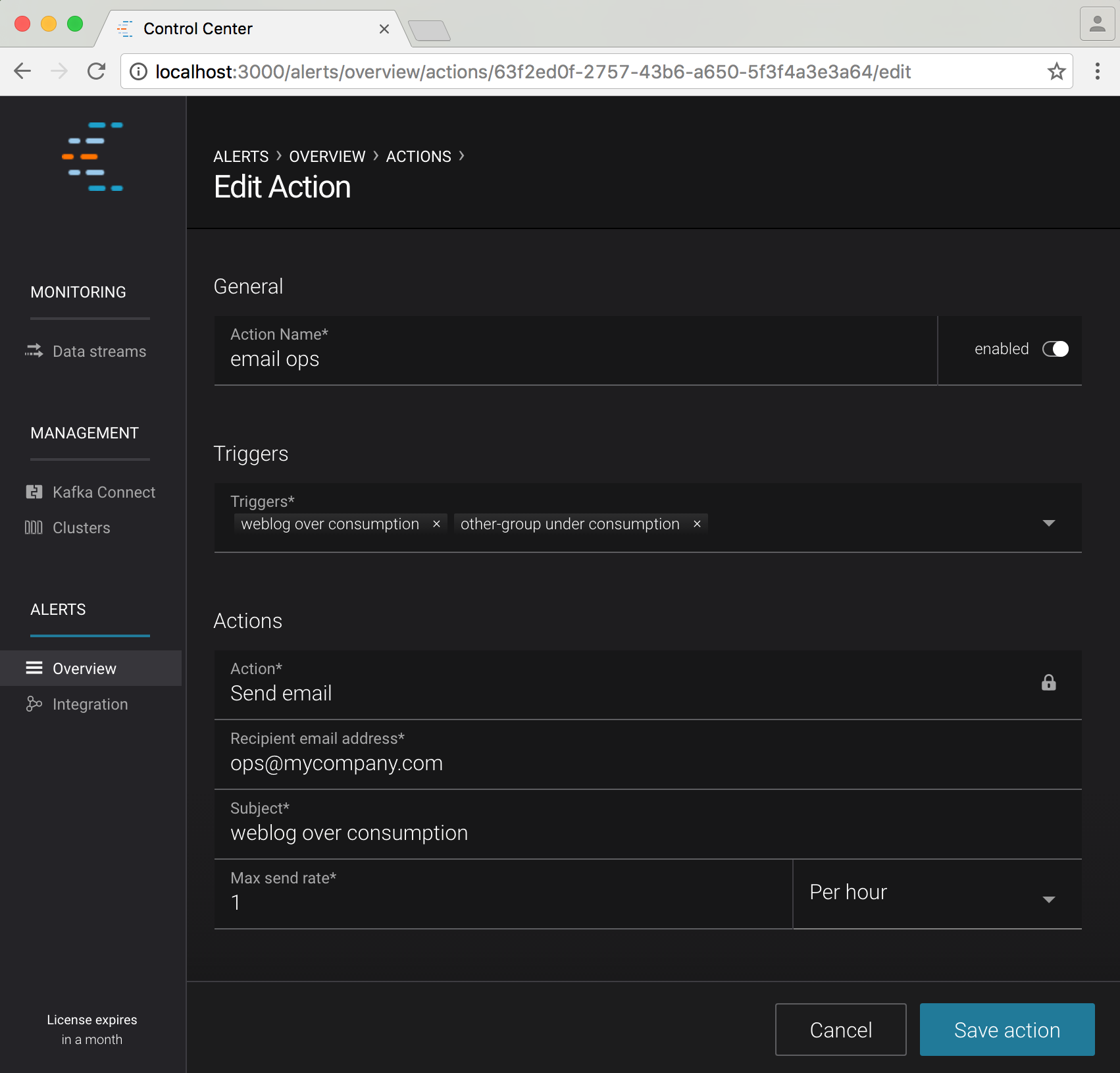Viewport: 1120px width, 1073px height.
Task: Click the Data streams arrow icon
Action: (x=34, y=351)
